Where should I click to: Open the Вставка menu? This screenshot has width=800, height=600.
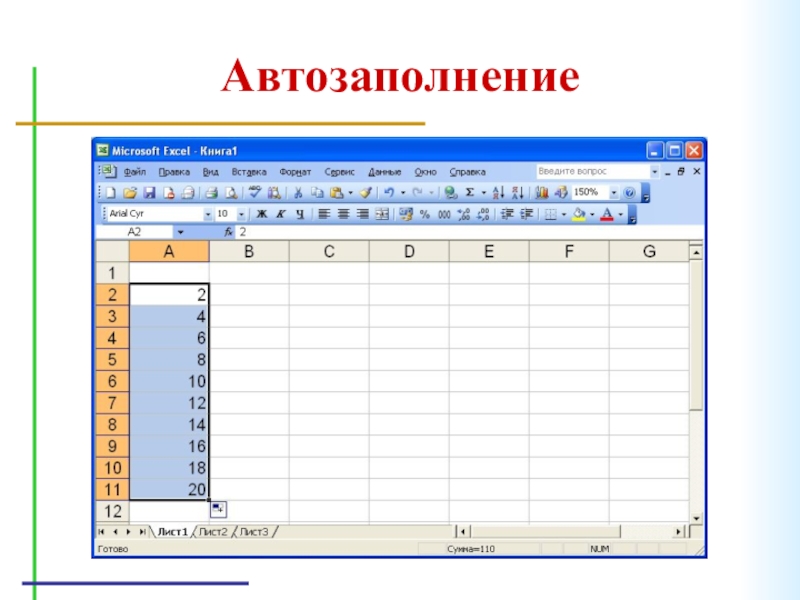click(x=249, y=172)
